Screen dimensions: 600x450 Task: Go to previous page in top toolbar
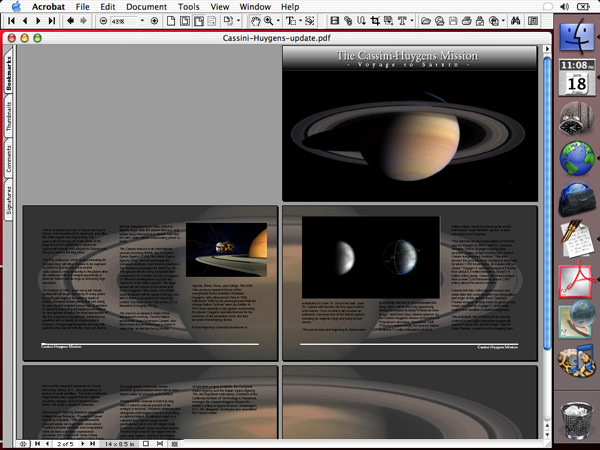[x=25, y=21]
